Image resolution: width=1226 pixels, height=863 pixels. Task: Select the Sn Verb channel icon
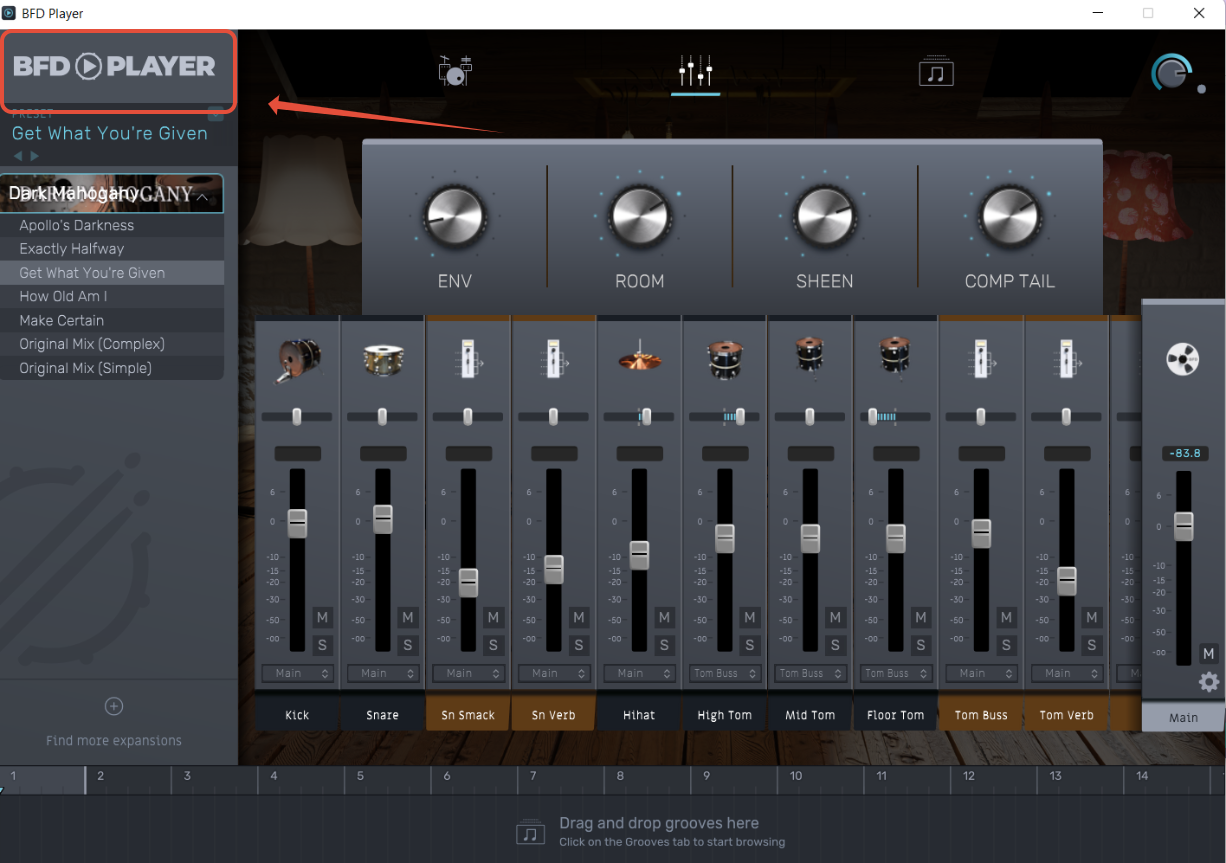click(x=554, y=360)
